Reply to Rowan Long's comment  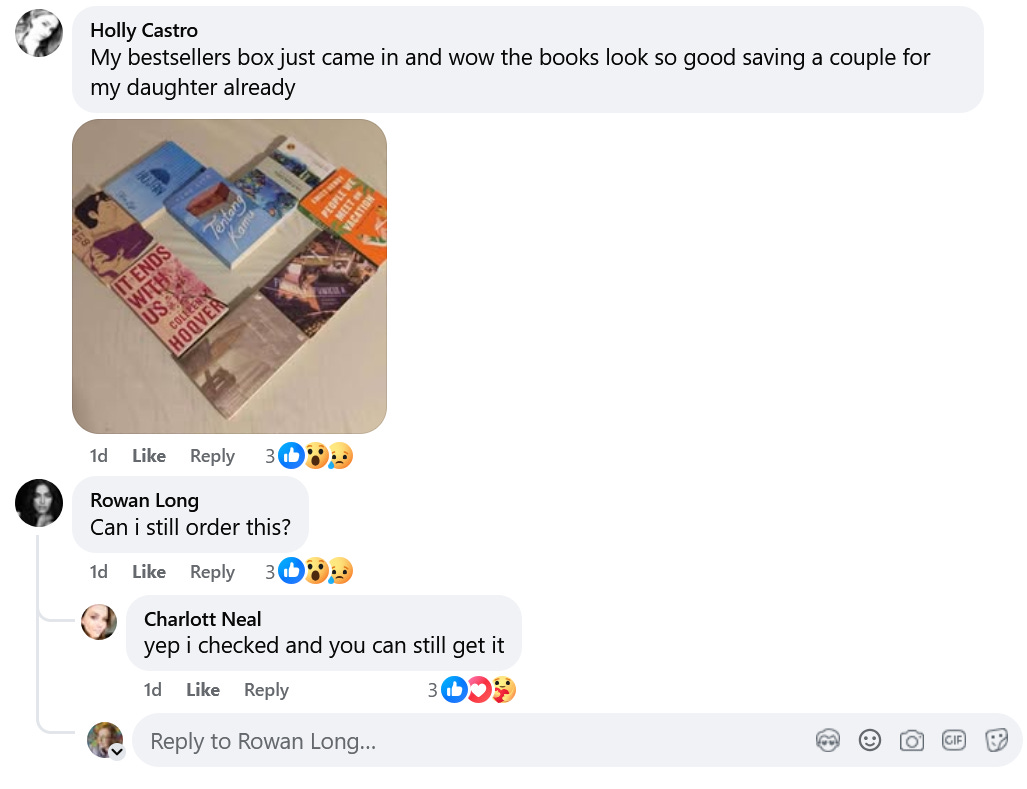(212, 572)
